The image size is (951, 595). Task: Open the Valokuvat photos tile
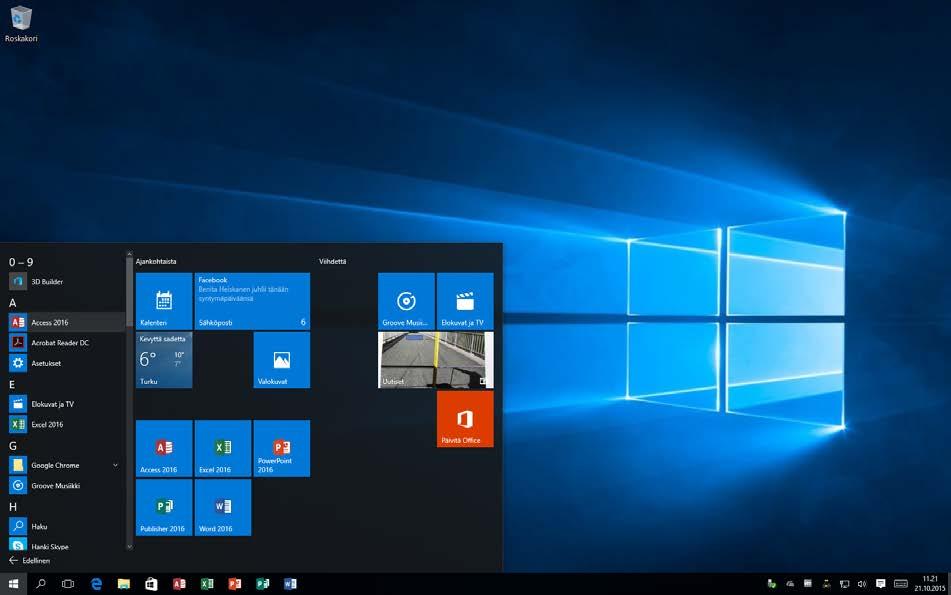click(281, 360)
